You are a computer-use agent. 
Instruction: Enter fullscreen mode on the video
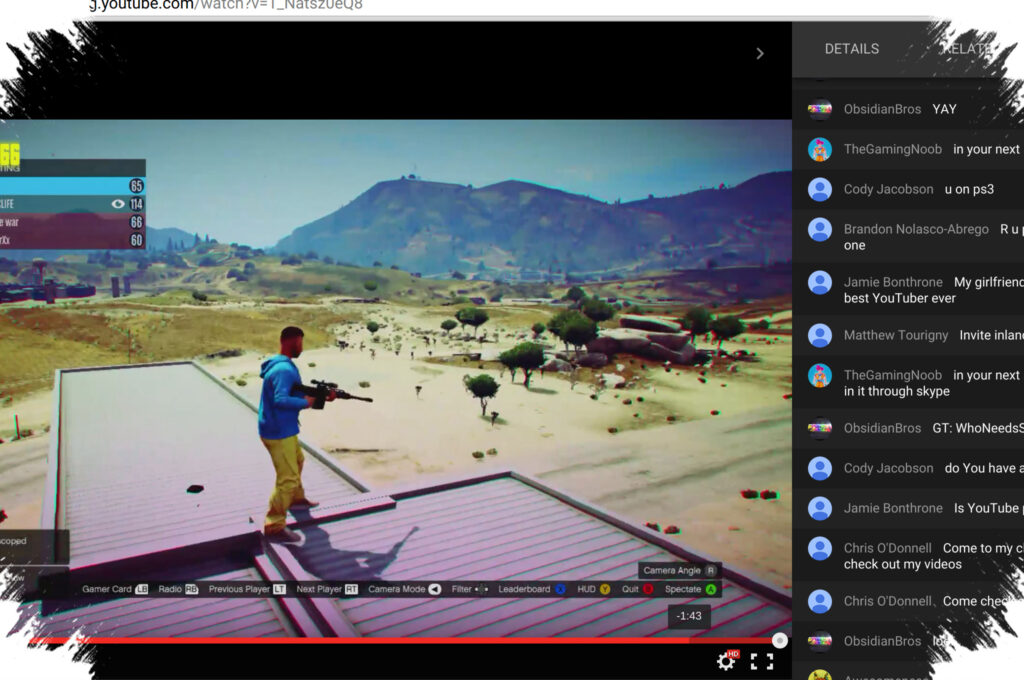(761, 662)
